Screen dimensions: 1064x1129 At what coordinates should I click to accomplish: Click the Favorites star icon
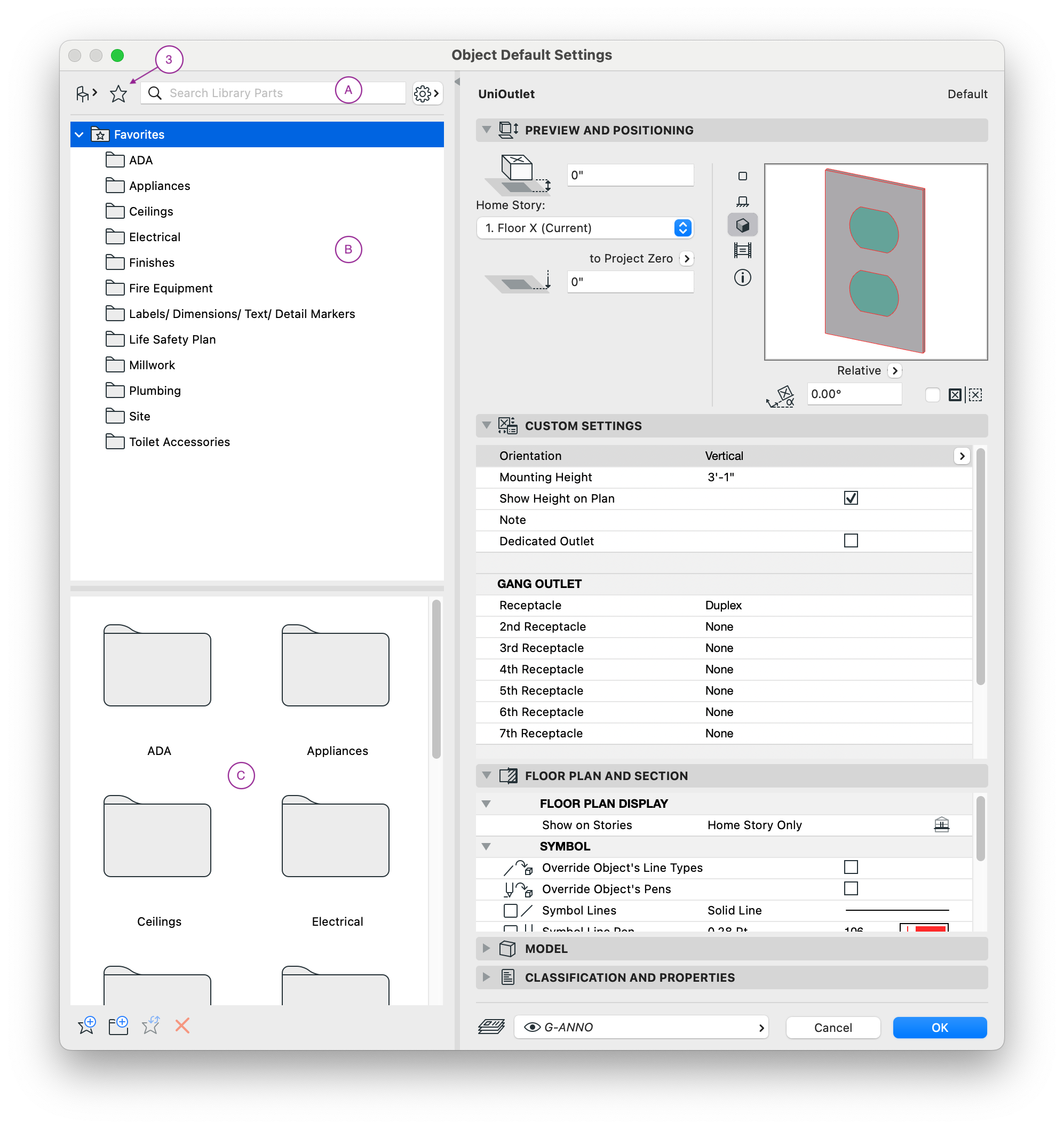118,93
